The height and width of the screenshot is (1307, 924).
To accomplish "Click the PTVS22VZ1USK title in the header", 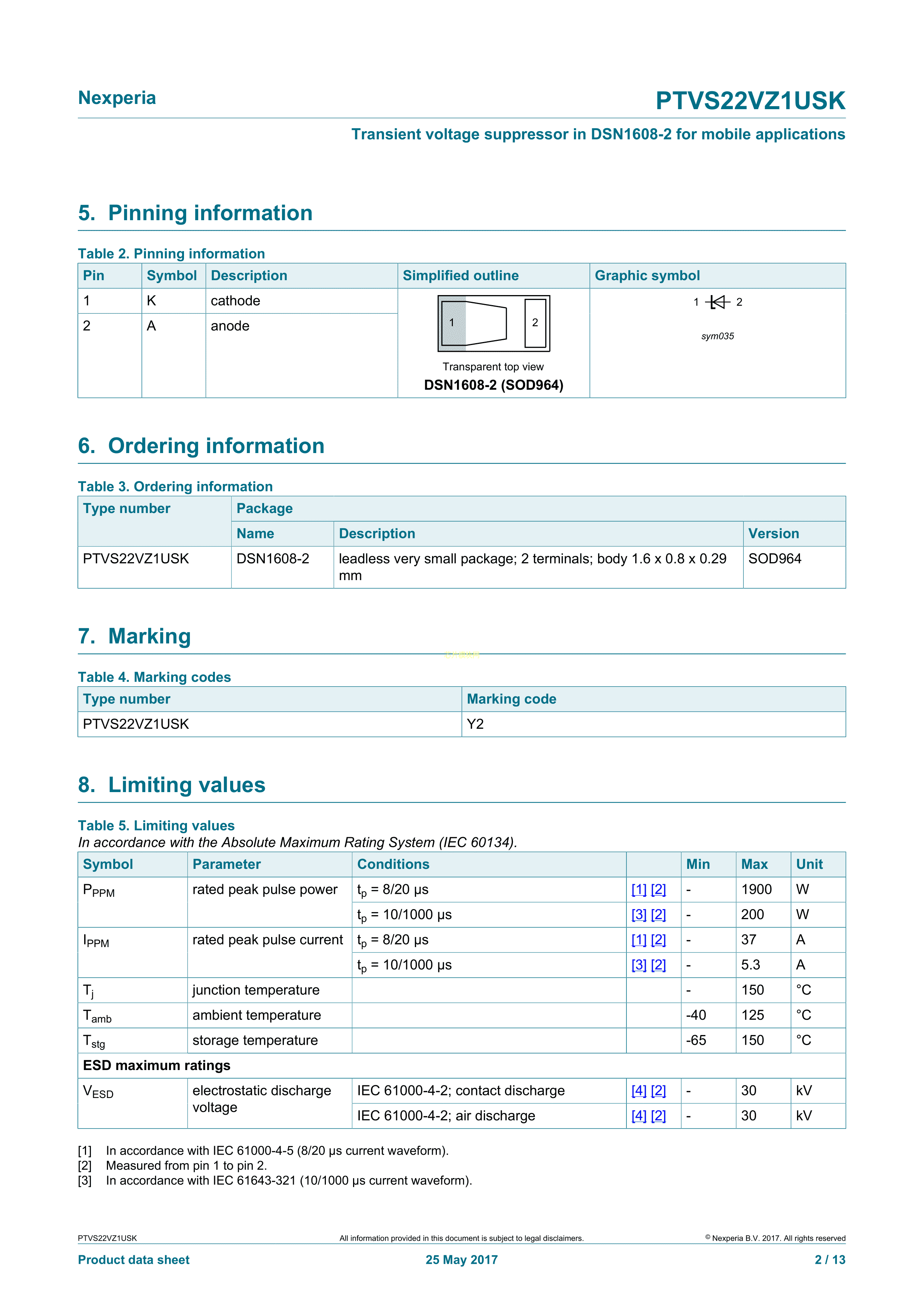I will pos(750,101).
